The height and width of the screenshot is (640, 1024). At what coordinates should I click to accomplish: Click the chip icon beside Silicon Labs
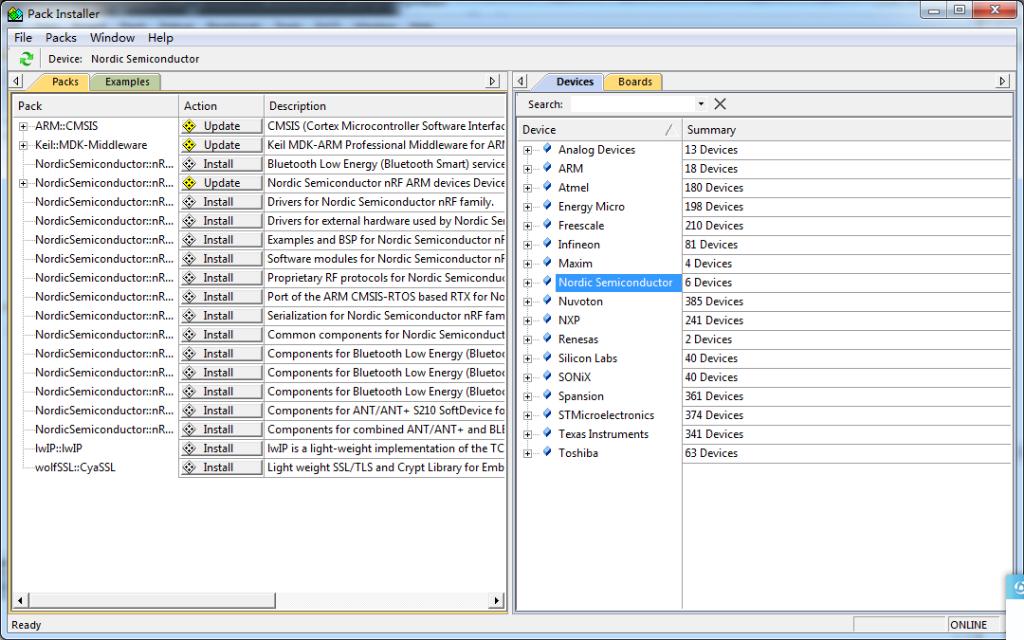click(x=547, y=357)
